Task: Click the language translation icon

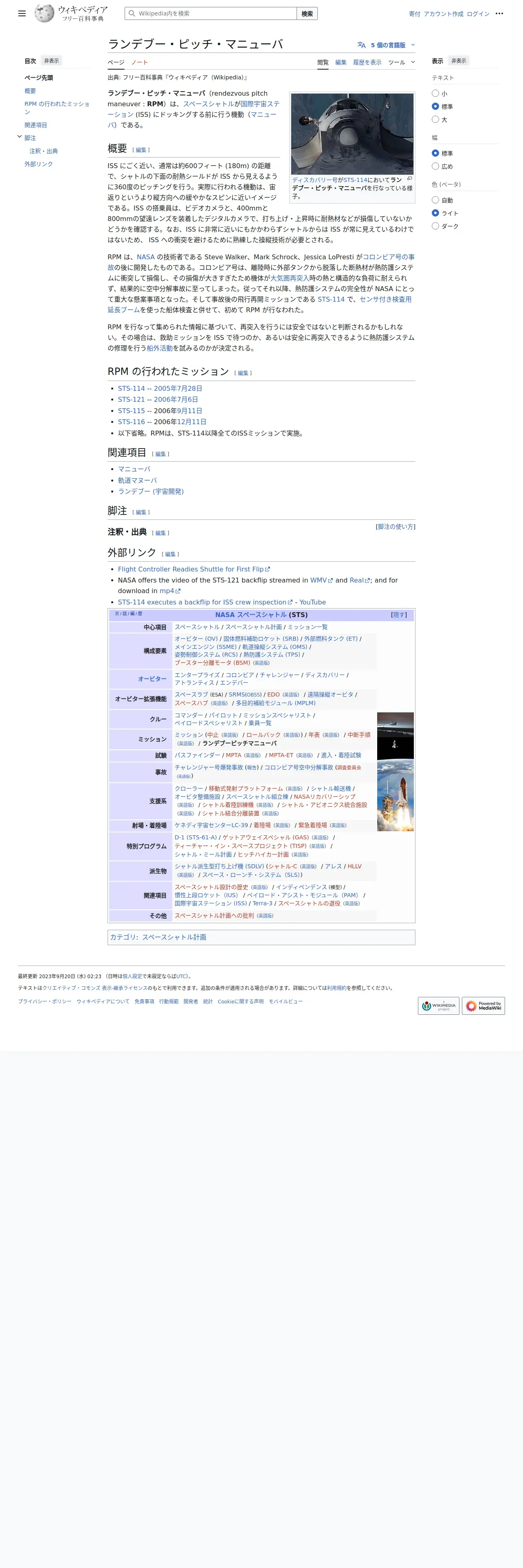Action: [x=362, y=45]
